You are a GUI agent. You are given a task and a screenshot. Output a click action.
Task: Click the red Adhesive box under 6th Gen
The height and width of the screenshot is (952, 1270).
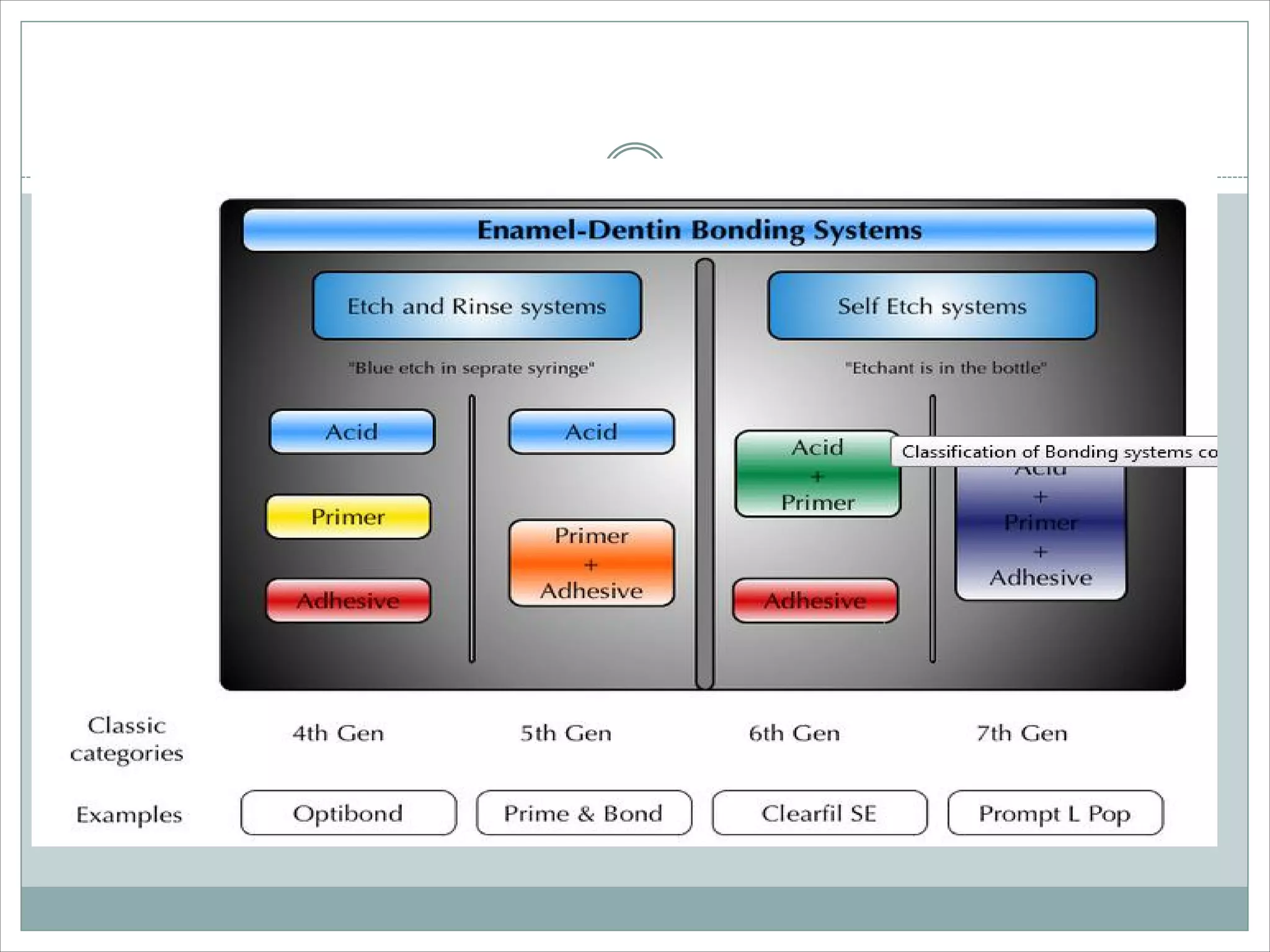pyautogui.click(x=815, y=600)
